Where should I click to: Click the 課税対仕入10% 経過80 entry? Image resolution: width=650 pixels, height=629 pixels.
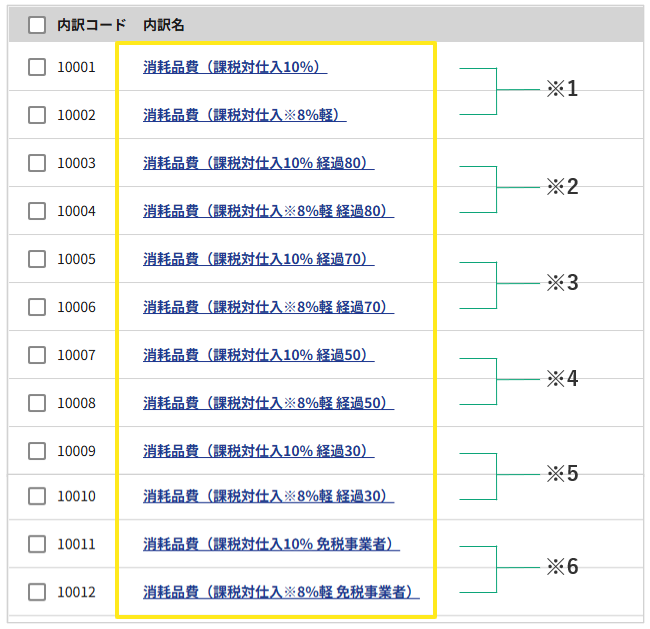[x=259, y=163]
